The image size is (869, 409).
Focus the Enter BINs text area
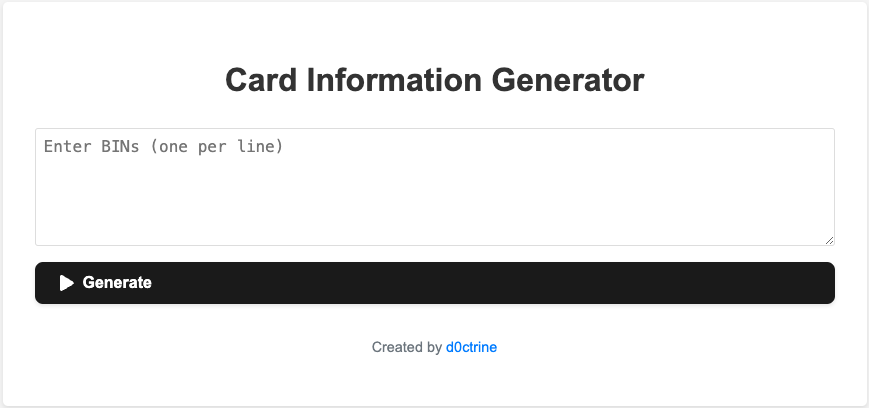(x=434, y=186)
